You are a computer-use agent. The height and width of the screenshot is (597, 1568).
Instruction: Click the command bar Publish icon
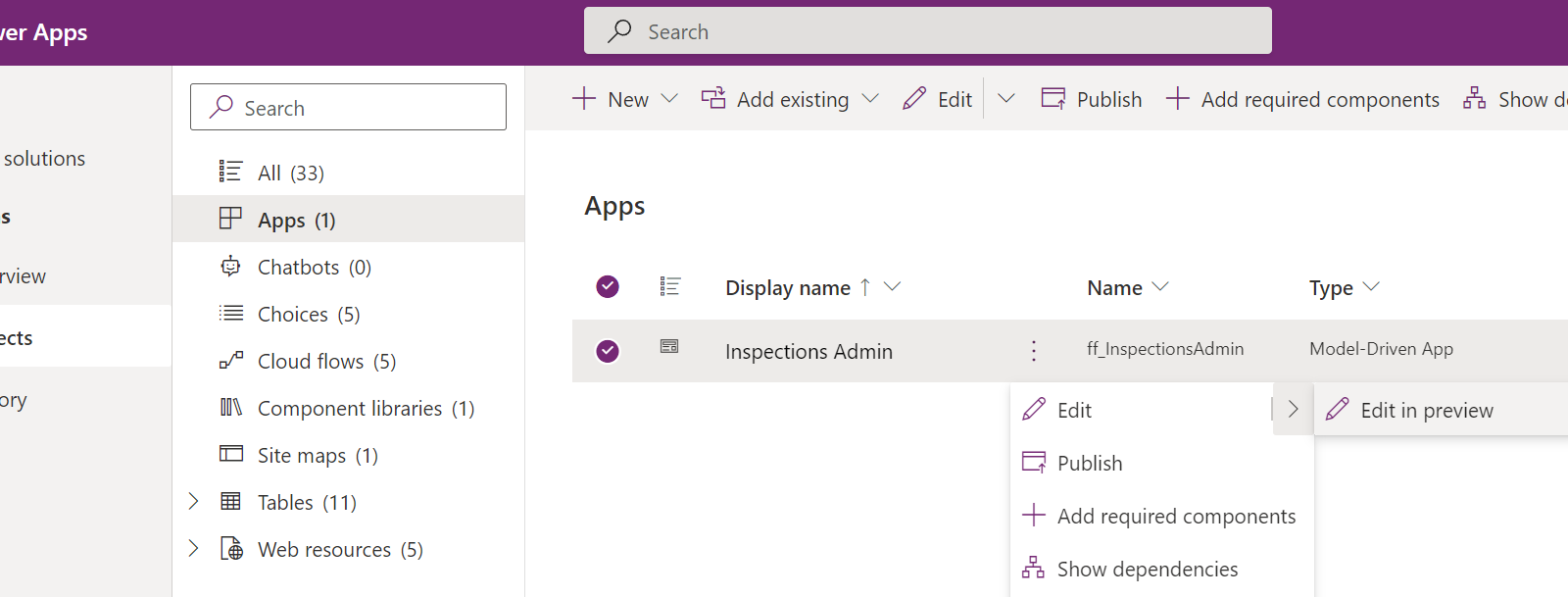click(x=1053, y=98)
